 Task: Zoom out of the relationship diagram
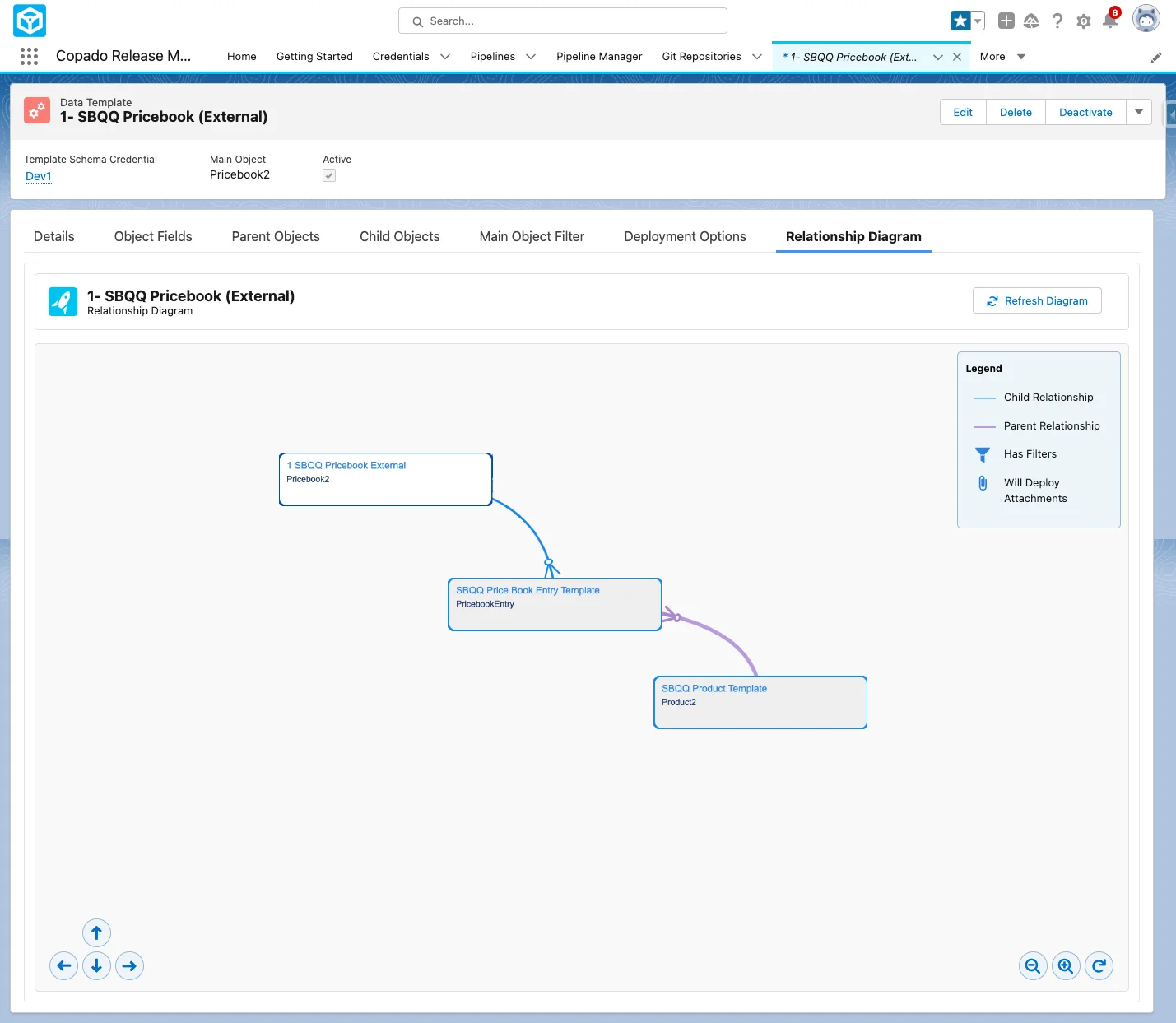(1033, 965)
